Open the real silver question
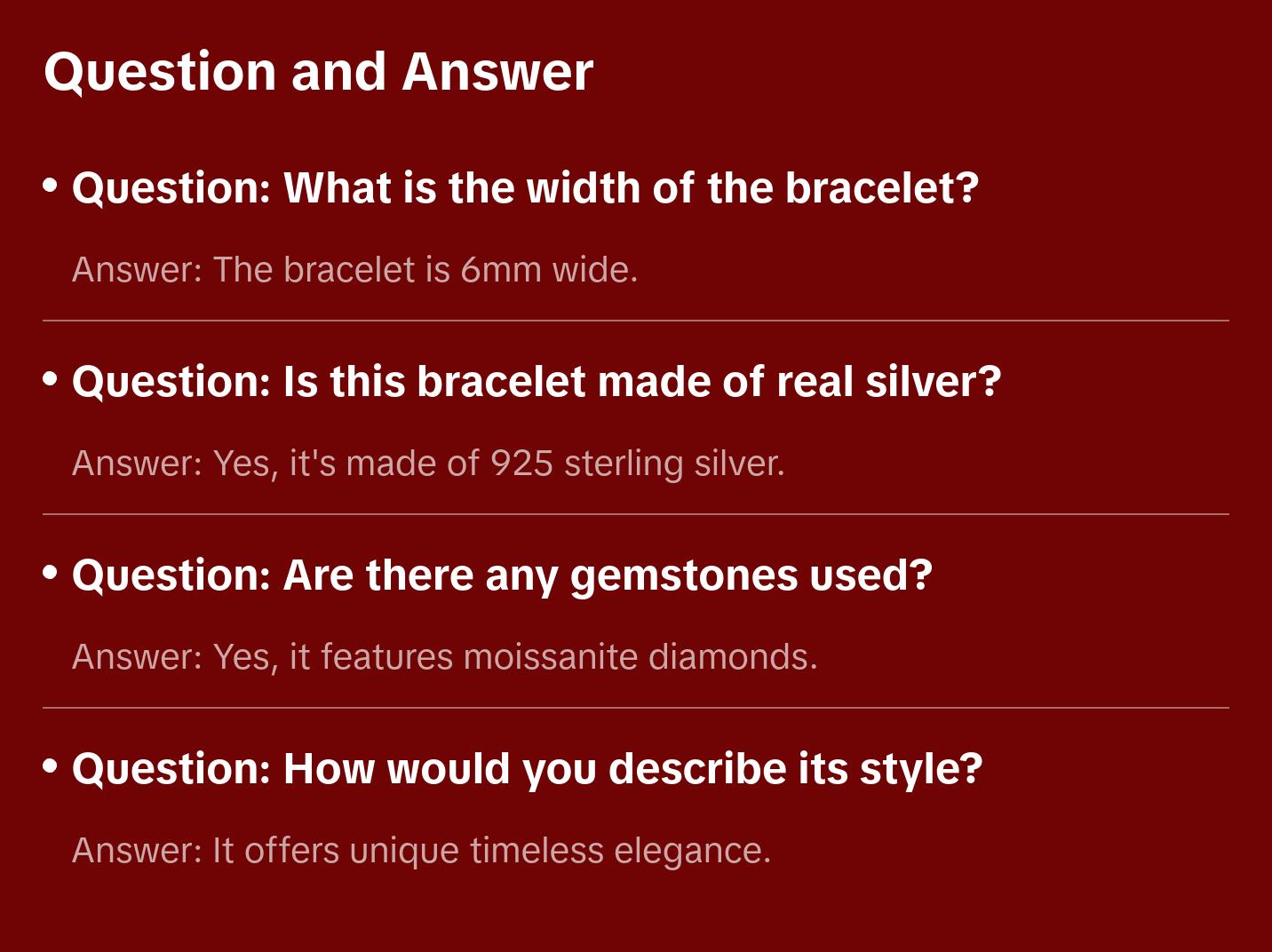The height and width of the screenshot is (952, 1272). click(537, 382)
